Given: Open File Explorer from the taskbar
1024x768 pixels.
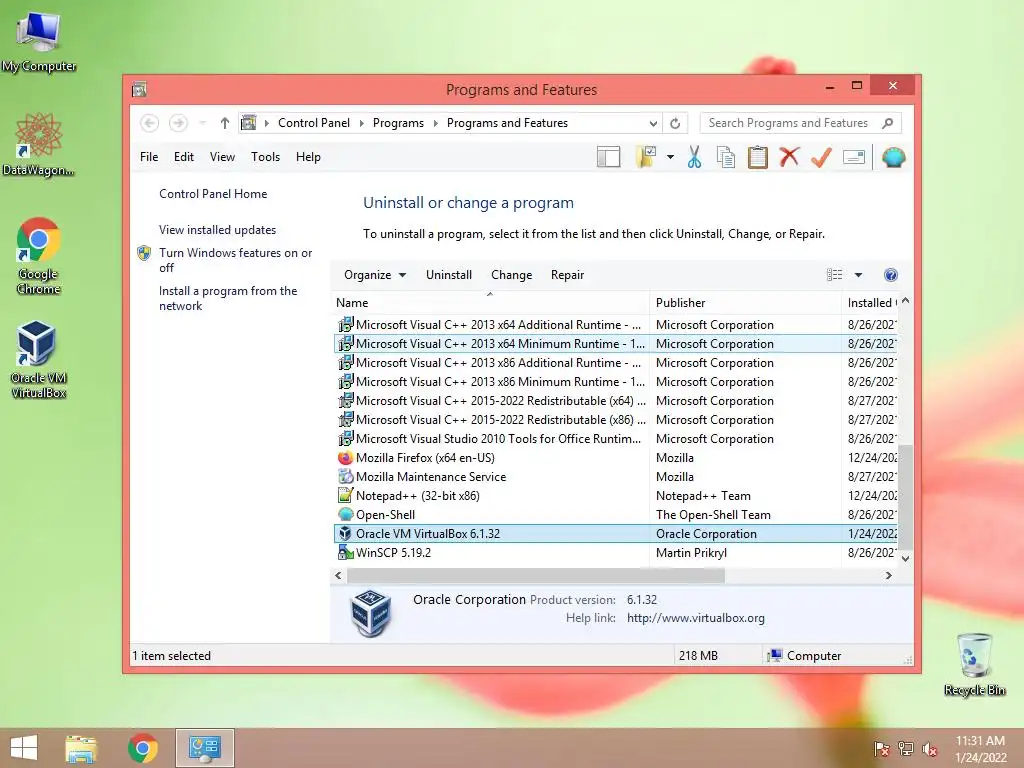Looking at the screenshot, I should (81, 748).
